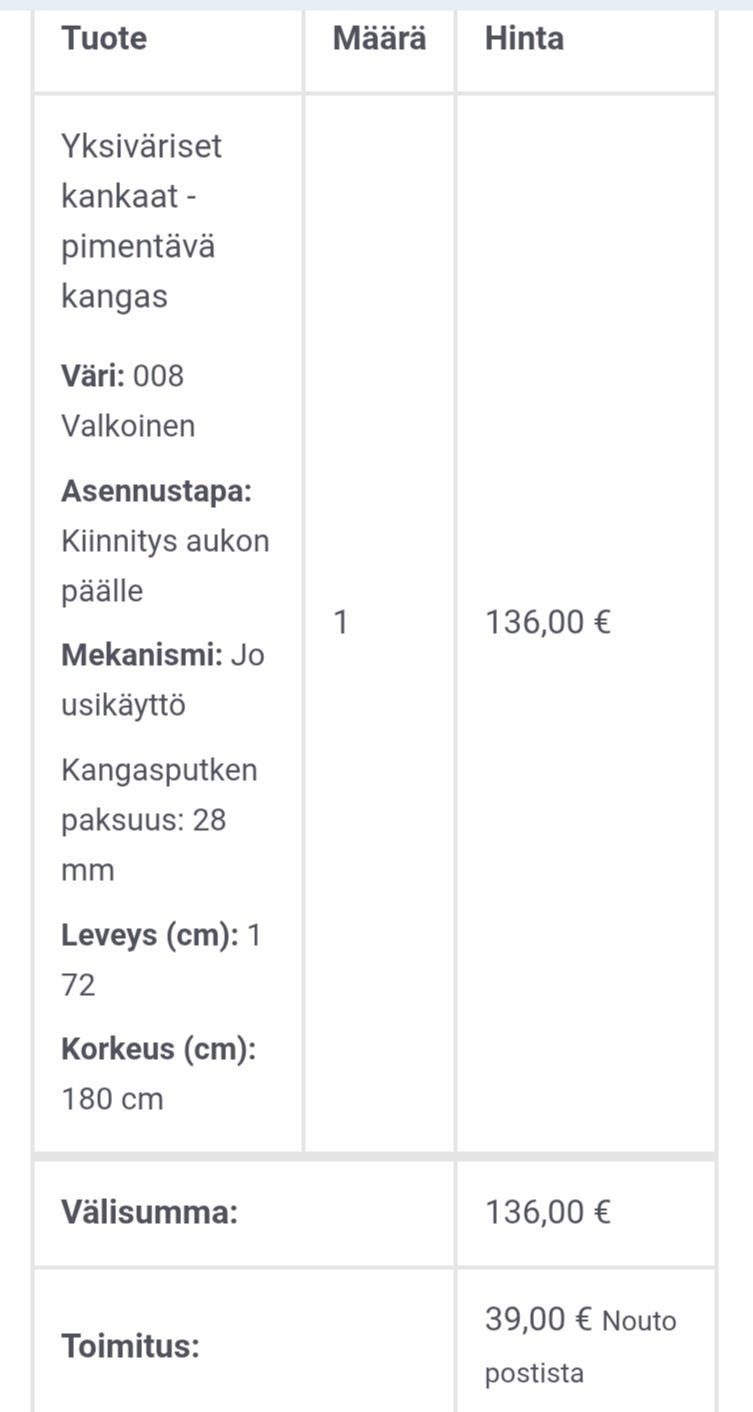Click the Väri label
The height and width of the screenshot is (1412, 753).
(93, 376)
